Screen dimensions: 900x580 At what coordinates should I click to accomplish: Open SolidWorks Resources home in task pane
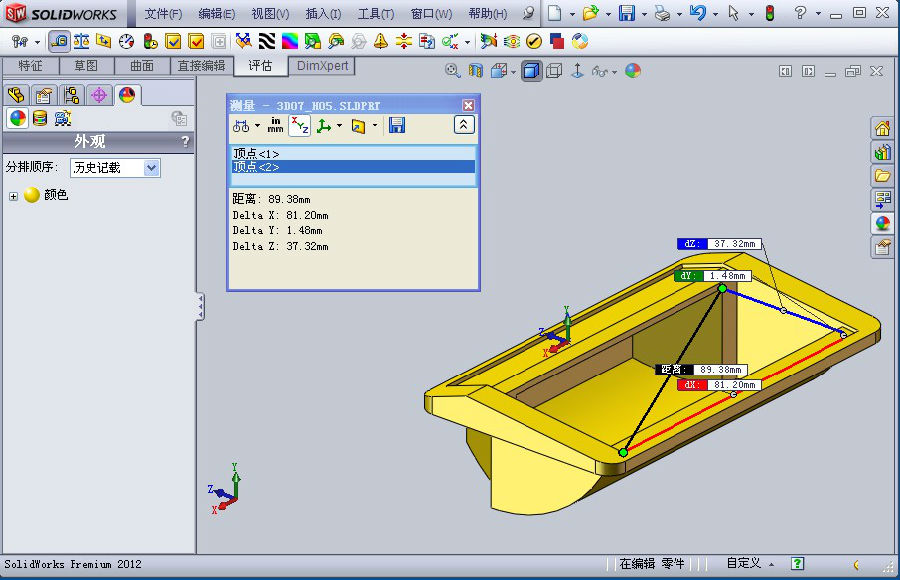tap(882, 129)
